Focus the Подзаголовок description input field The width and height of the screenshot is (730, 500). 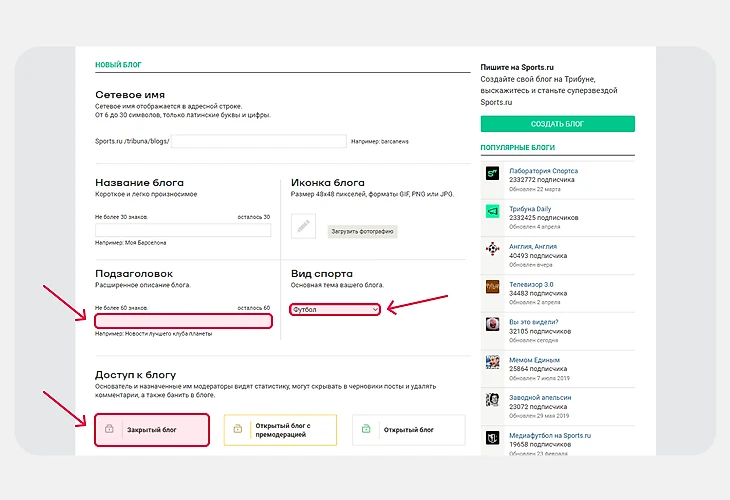click(183, 321)
